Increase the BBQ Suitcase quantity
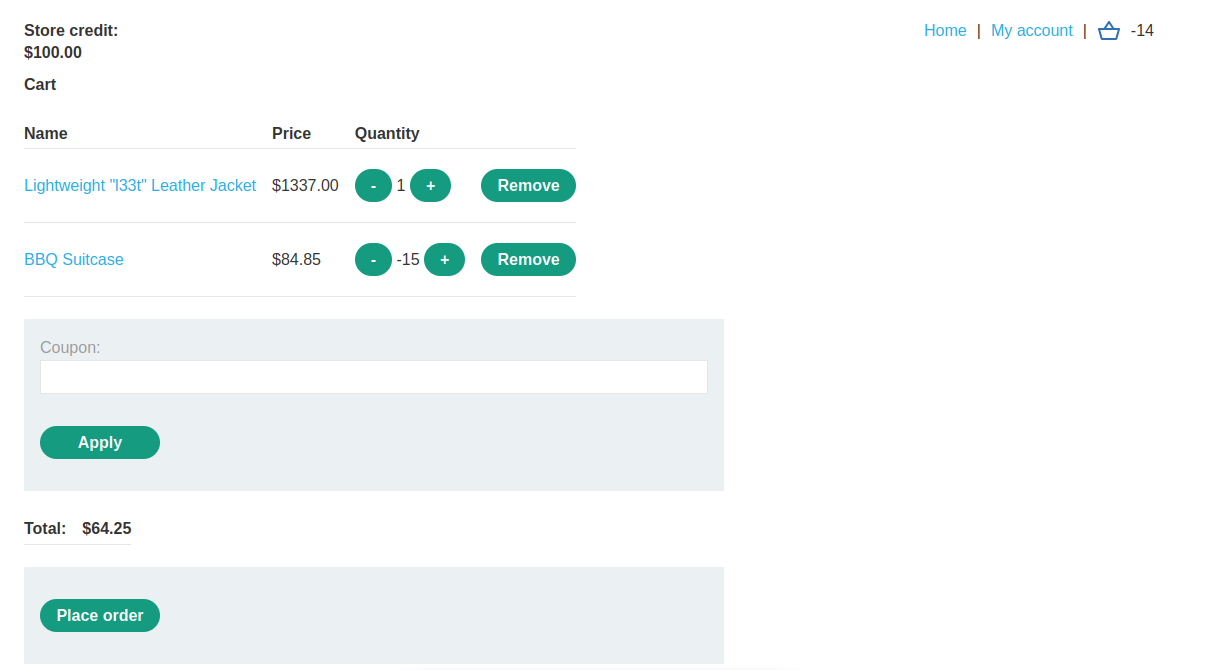The image size is (1221, 670). click(444, 260)
